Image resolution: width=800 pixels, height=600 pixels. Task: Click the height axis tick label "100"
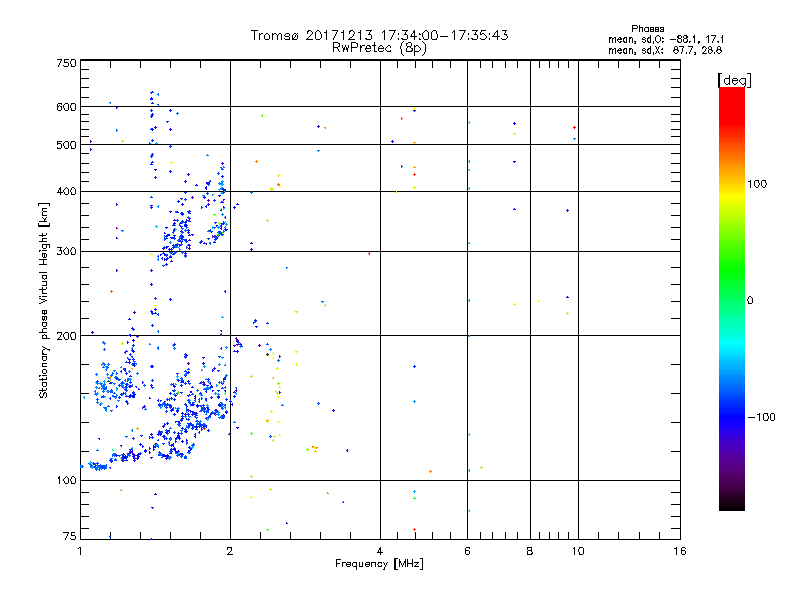66,480
